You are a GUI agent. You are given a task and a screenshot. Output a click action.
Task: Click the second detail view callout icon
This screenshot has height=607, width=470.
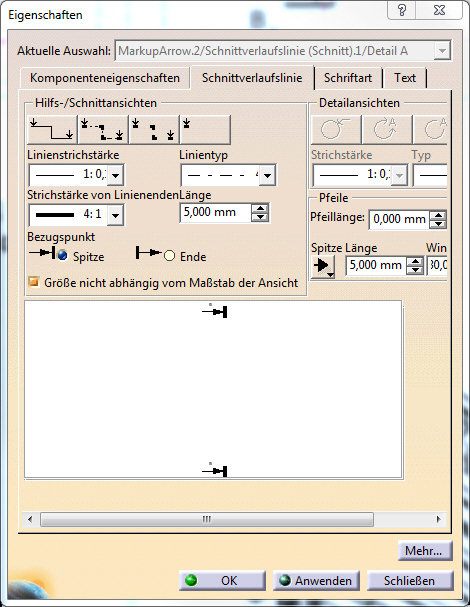coord(387,130)
